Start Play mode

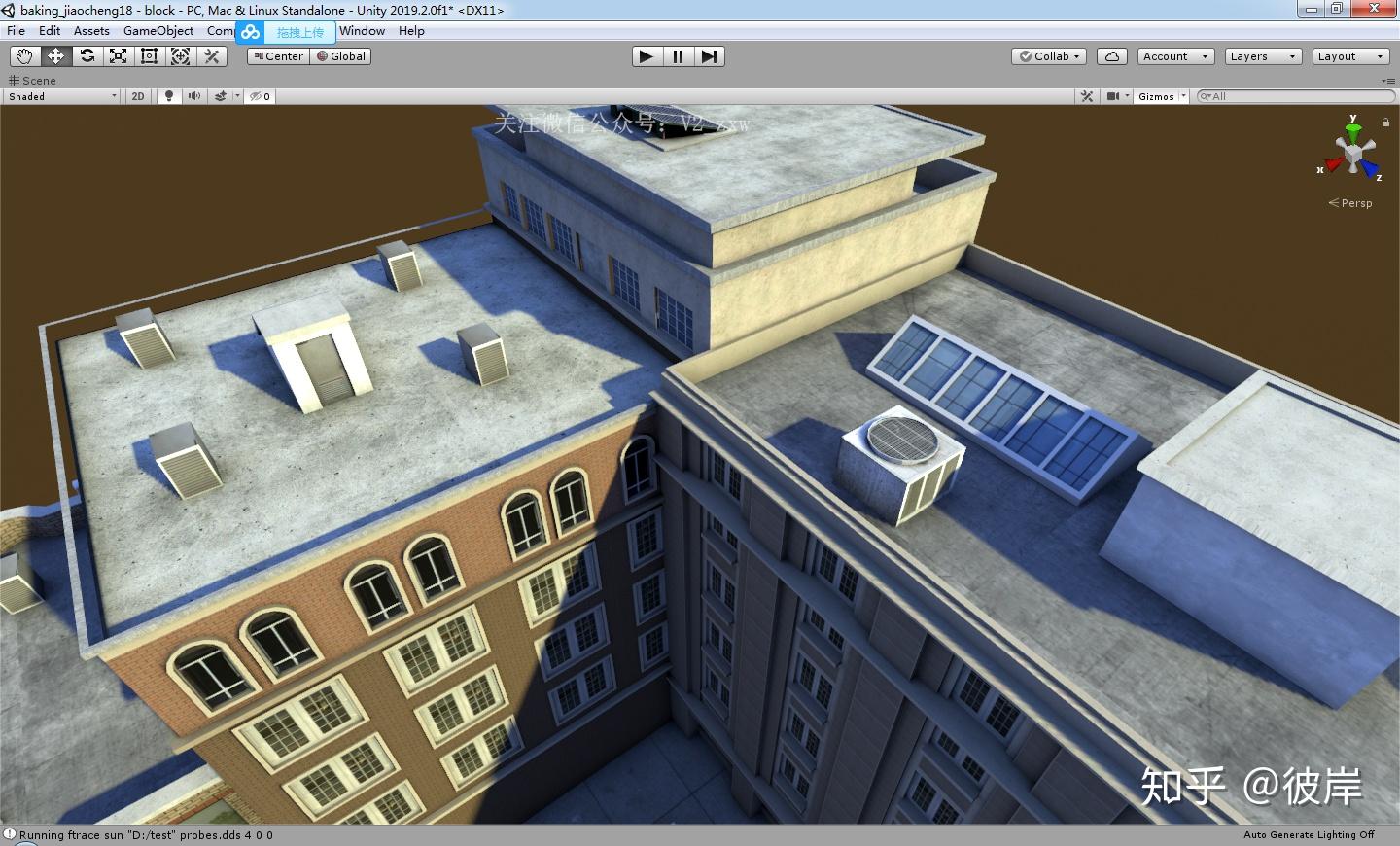click(x=647, y=56)
